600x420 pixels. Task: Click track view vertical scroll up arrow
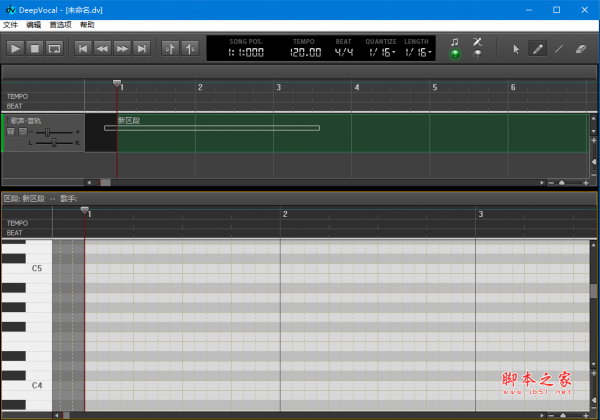tap(593, 118)
